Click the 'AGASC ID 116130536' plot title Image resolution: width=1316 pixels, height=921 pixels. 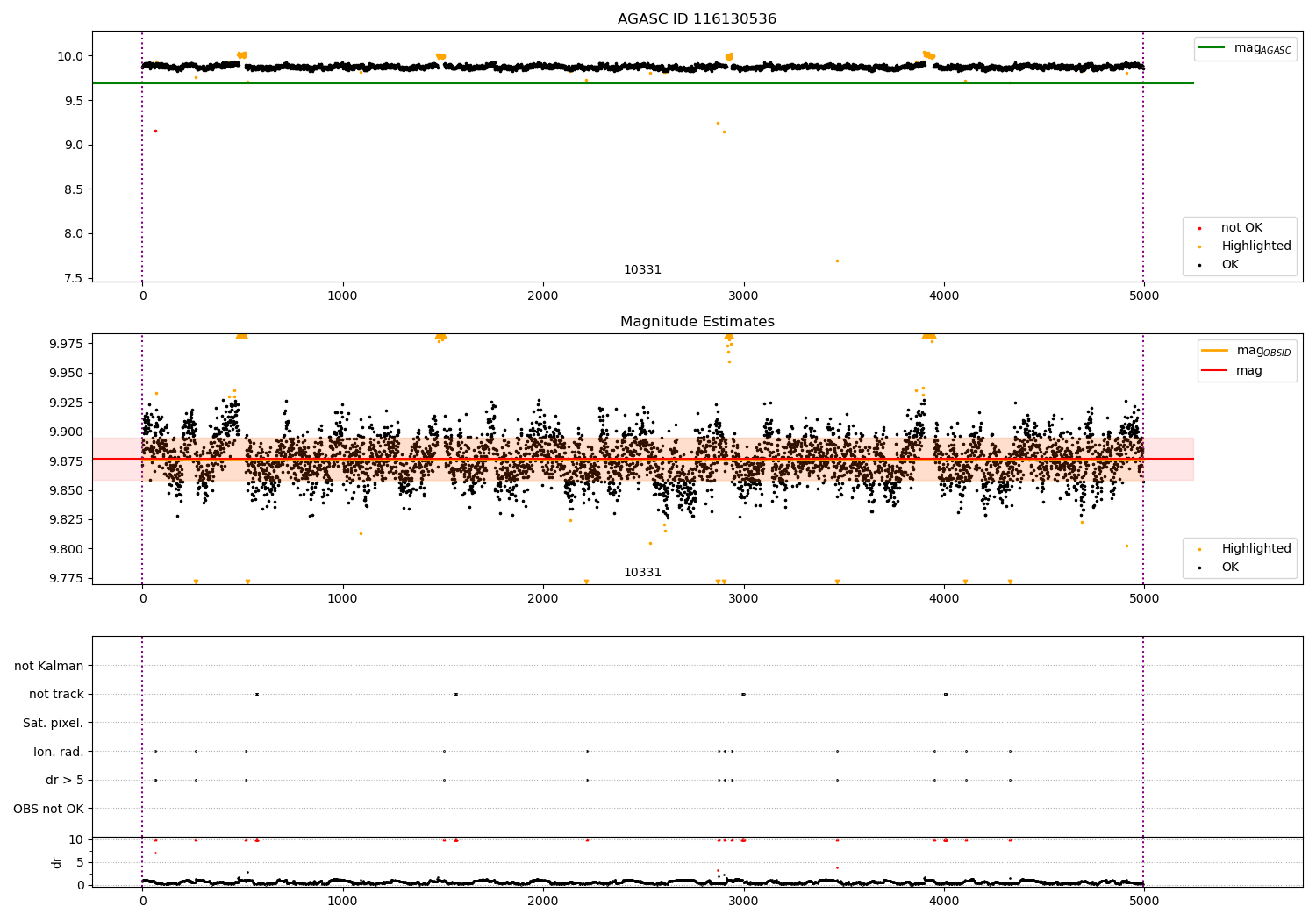point(697,19)
